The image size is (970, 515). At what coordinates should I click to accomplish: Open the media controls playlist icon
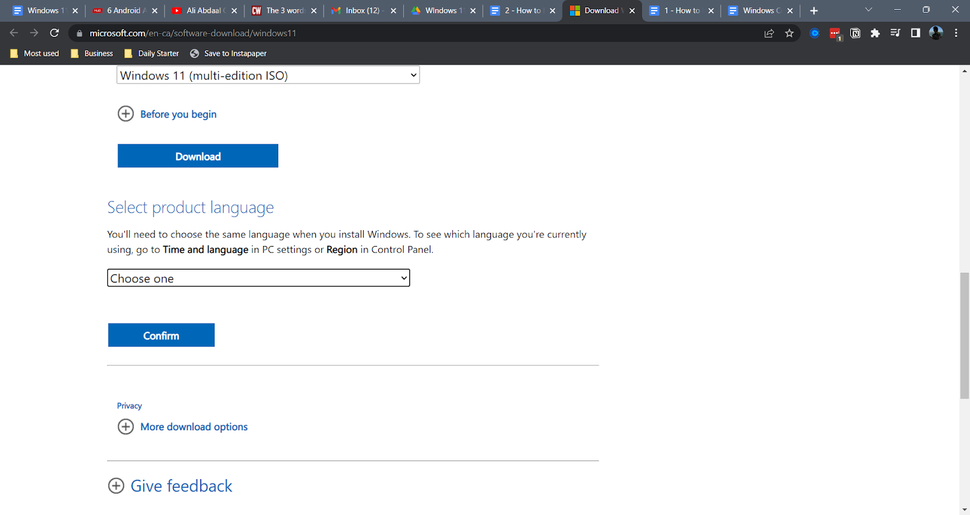[x=895, y=33]
